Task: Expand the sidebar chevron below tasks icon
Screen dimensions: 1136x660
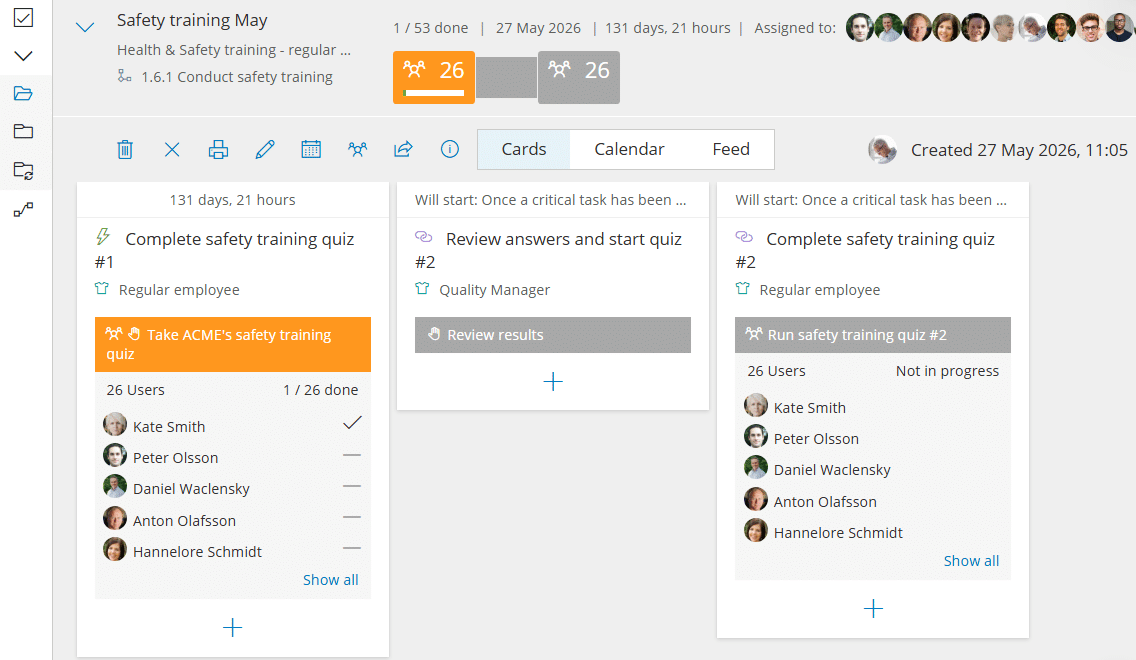Action: (x=23, y=56)
